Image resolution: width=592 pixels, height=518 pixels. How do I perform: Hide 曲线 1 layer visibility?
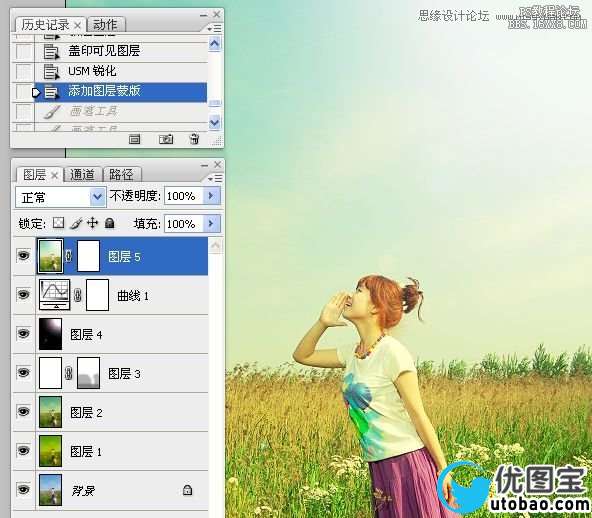tap(23, 294)
